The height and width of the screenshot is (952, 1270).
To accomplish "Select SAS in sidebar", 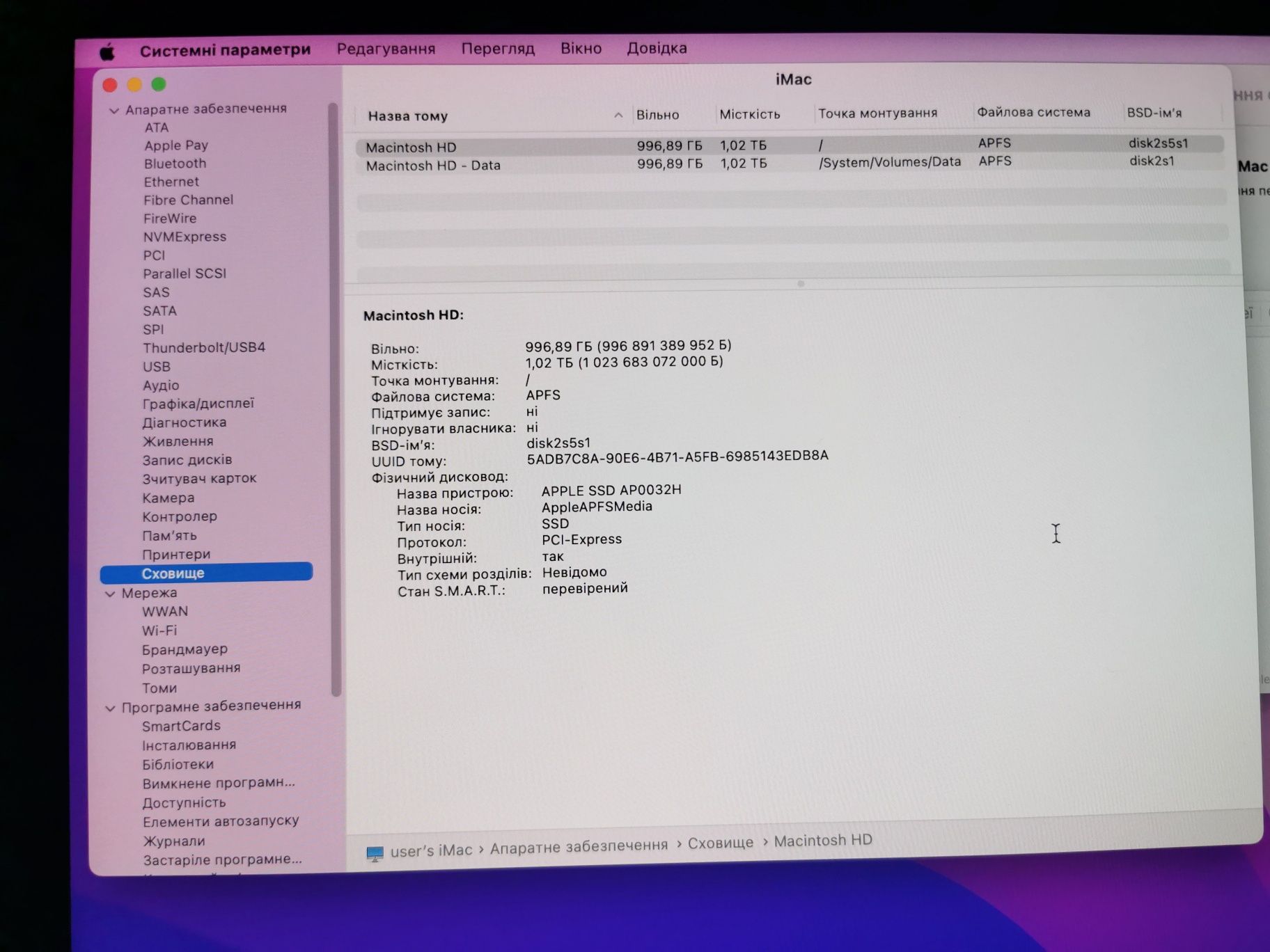I will (156, 292).
